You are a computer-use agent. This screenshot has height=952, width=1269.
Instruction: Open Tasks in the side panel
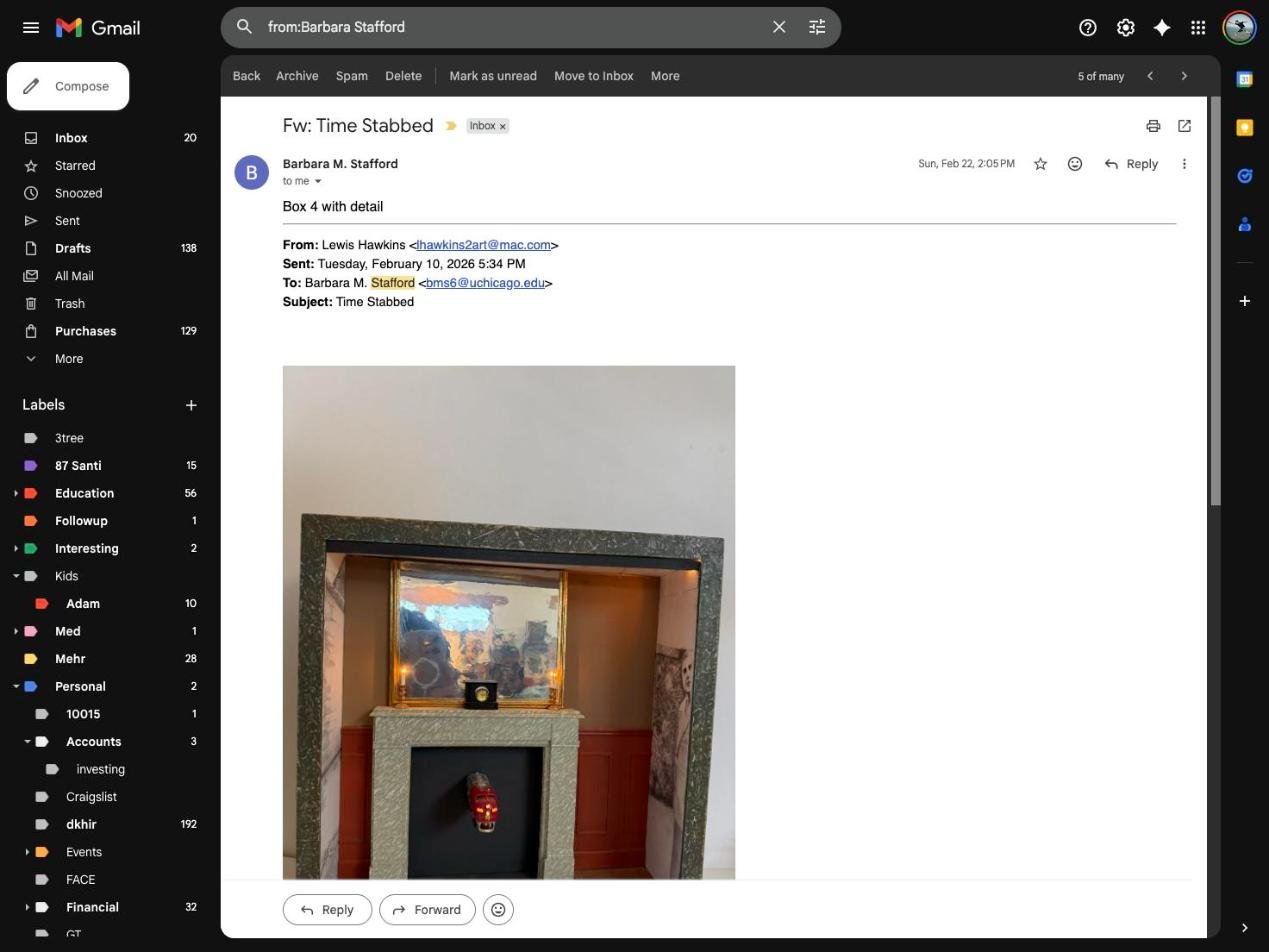click(1245, 176)
